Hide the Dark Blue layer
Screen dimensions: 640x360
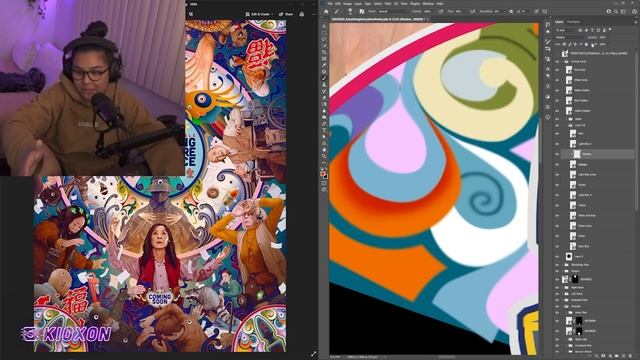click(x=557, y=246)
